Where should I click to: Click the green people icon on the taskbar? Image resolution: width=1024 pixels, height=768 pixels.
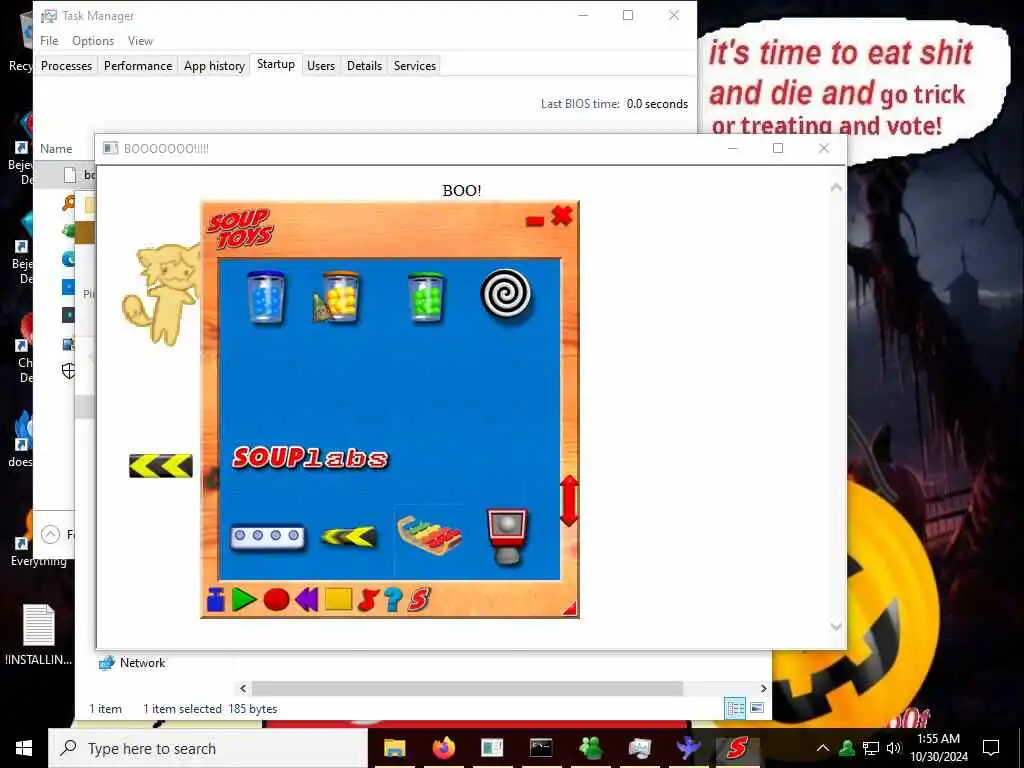coord(590,748)
